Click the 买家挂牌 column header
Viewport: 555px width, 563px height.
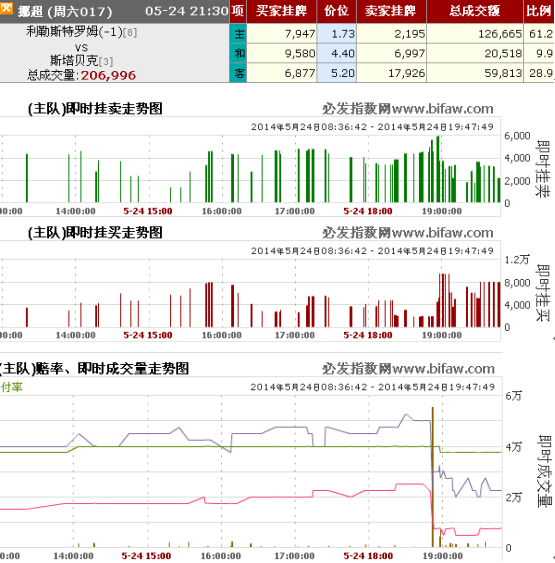coord(282,11)
